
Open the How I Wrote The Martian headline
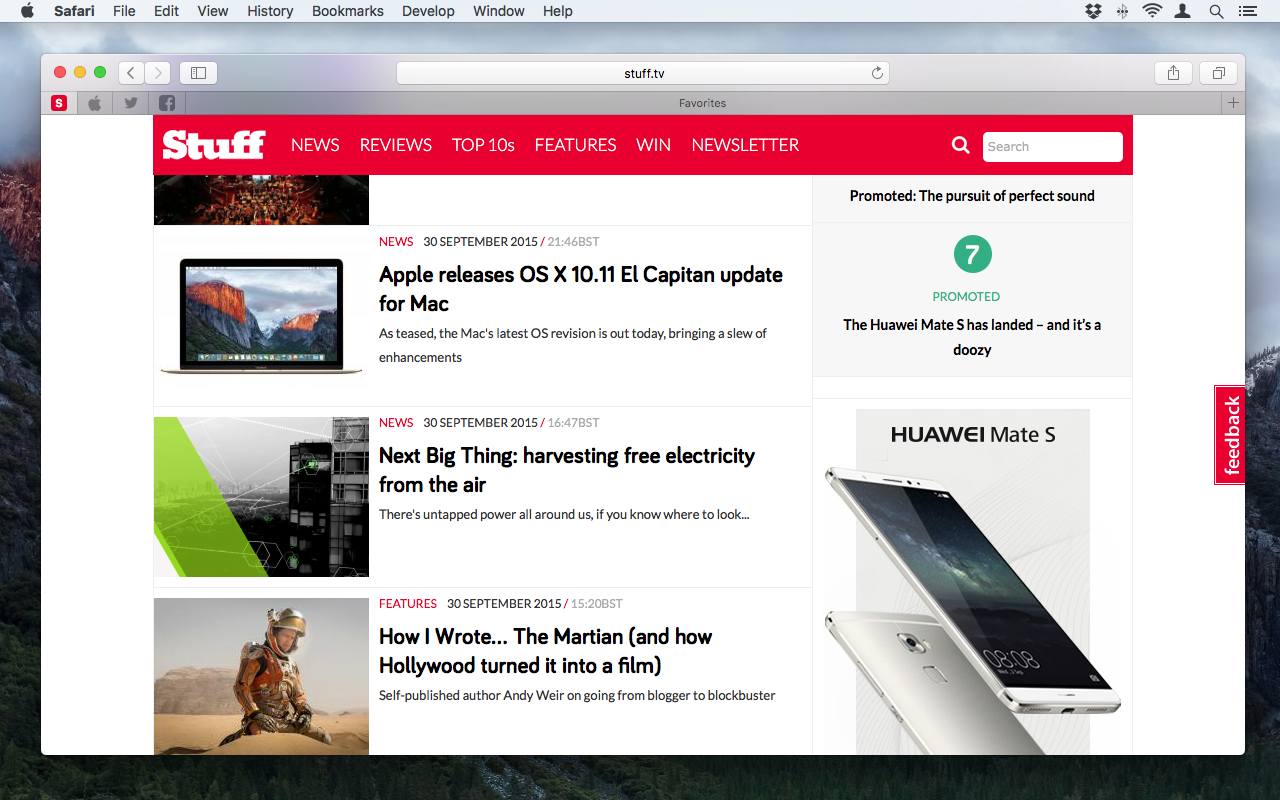[x=545, y=651]
